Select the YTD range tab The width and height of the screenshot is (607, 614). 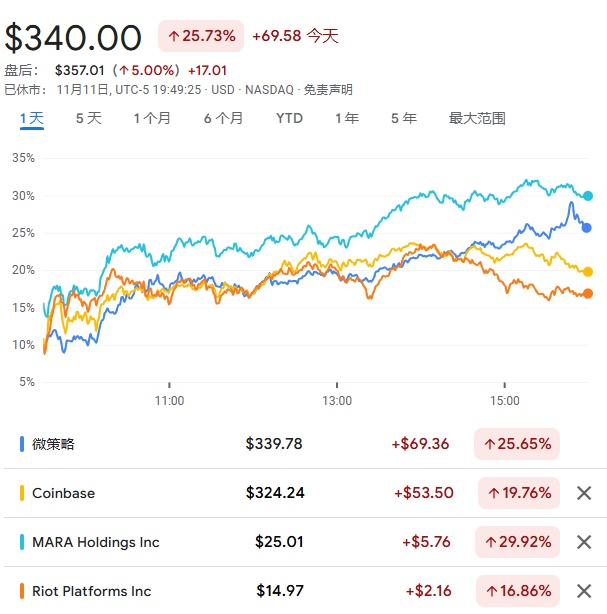coord(289,118)
